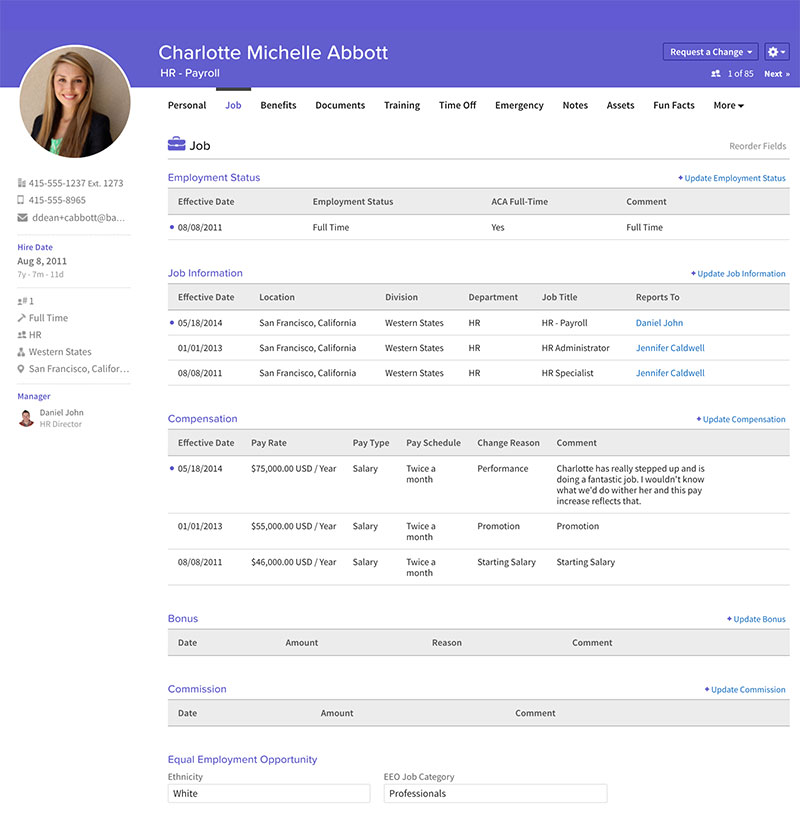
Task: Select the Job tab
Action: click(x=233, y=105)
